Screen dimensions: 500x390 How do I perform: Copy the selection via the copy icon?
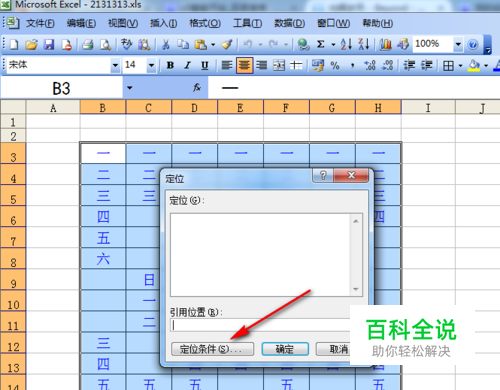point(183,44)
